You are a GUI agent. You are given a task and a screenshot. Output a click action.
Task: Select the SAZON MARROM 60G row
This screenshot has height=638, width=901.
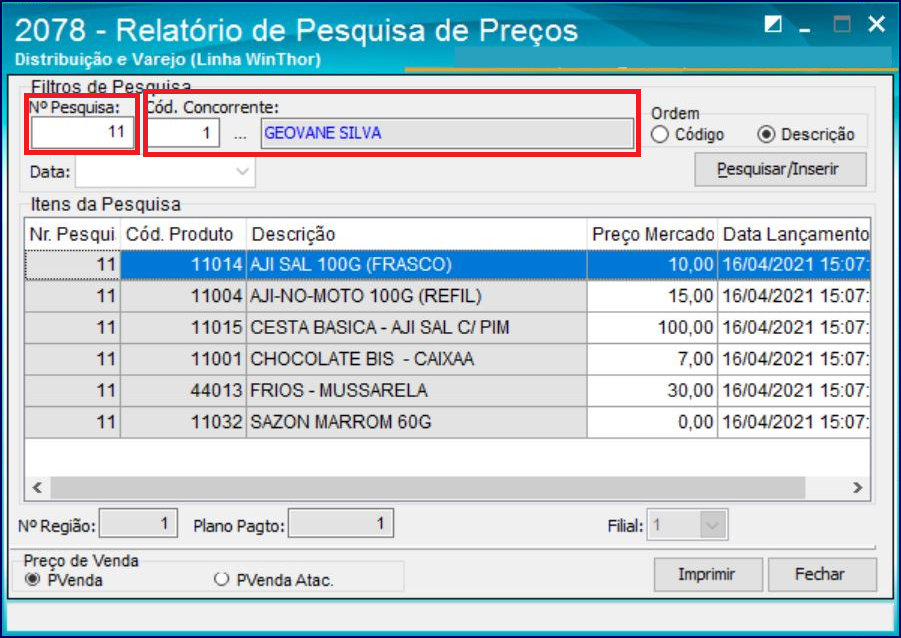[448, 422]
